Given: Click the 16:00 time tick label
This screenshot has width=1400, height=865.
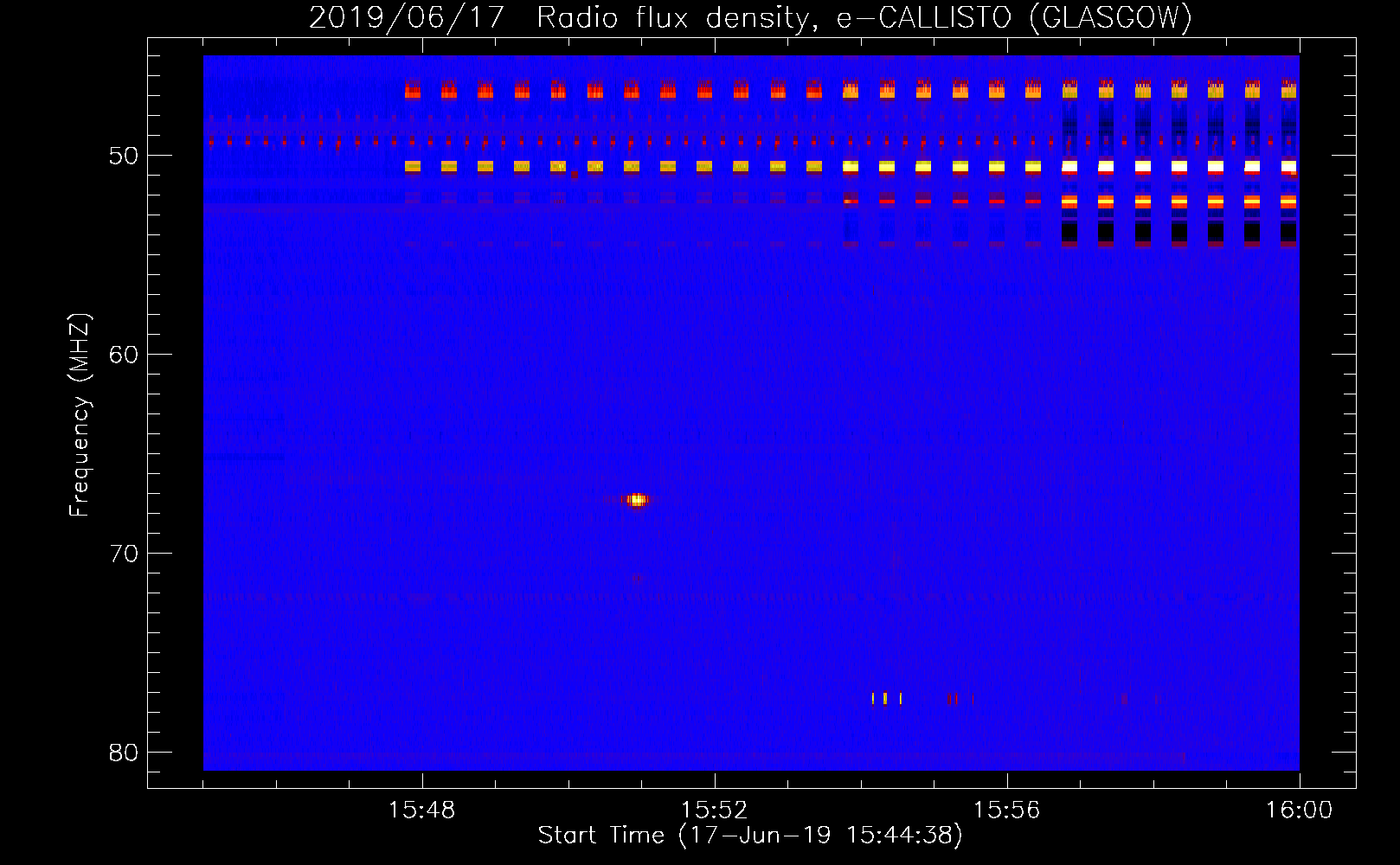Looking at the screenshot, I should 1299,811.
